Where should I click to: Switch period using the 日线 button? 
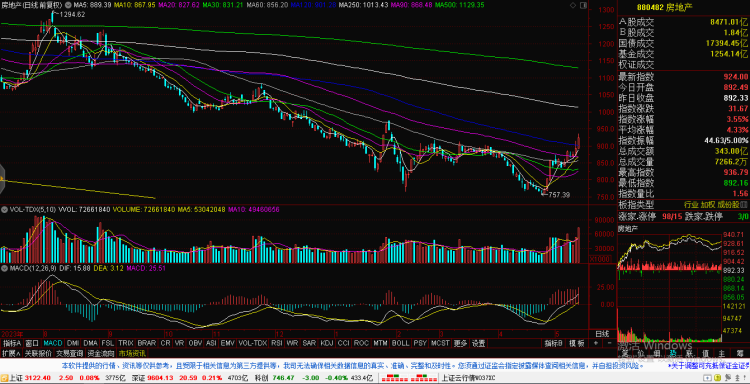602,333
